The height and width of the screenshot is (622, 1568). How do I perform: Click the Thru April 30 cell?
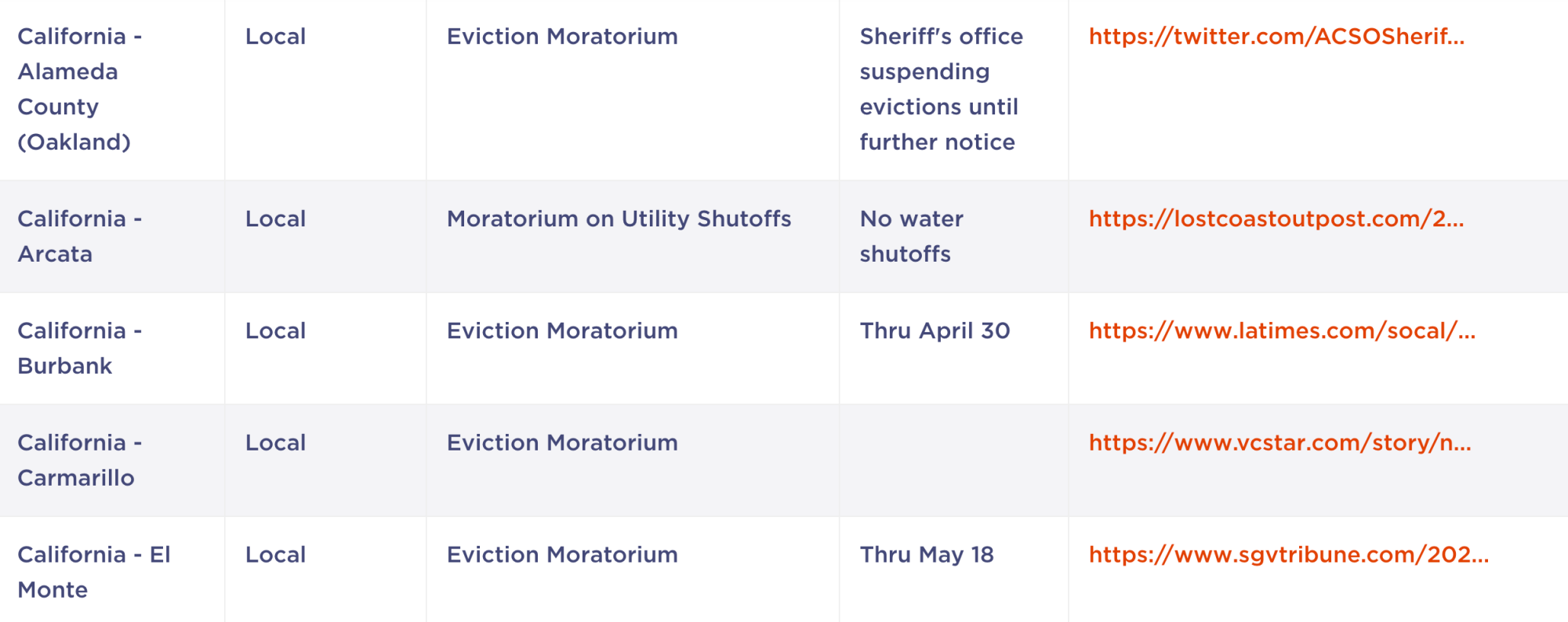(x=953, y=349)
